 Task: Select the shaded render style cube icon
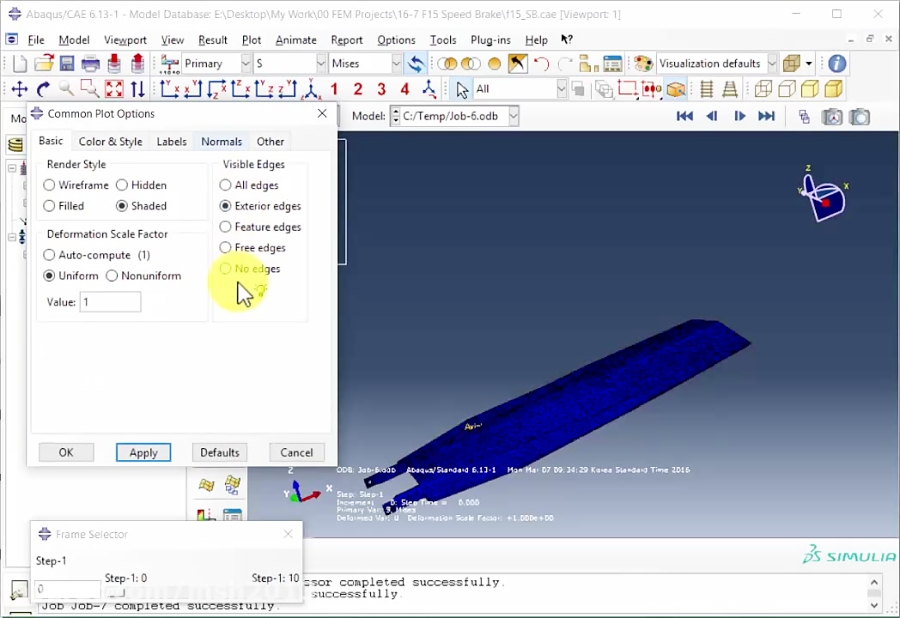pyautogui.click(x=830, y=90)
